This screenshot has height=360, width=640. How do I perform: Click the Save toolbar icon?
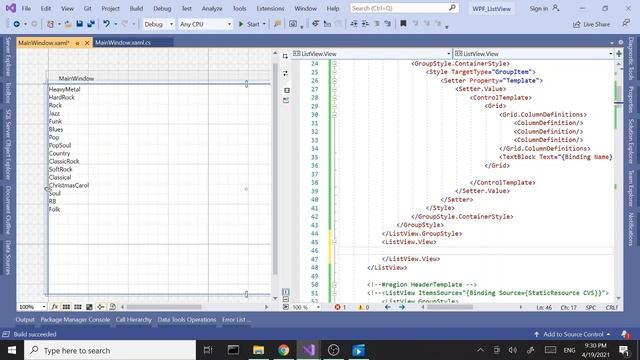[x=80, y=24]
